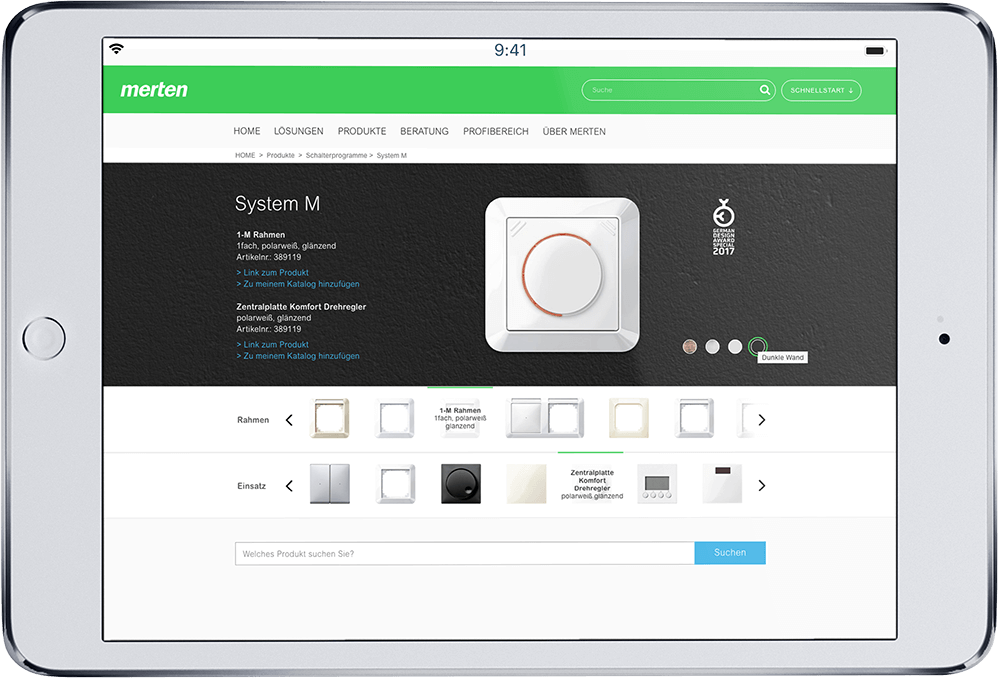Select the white frame insert in Einsatz row

[395, 484]
